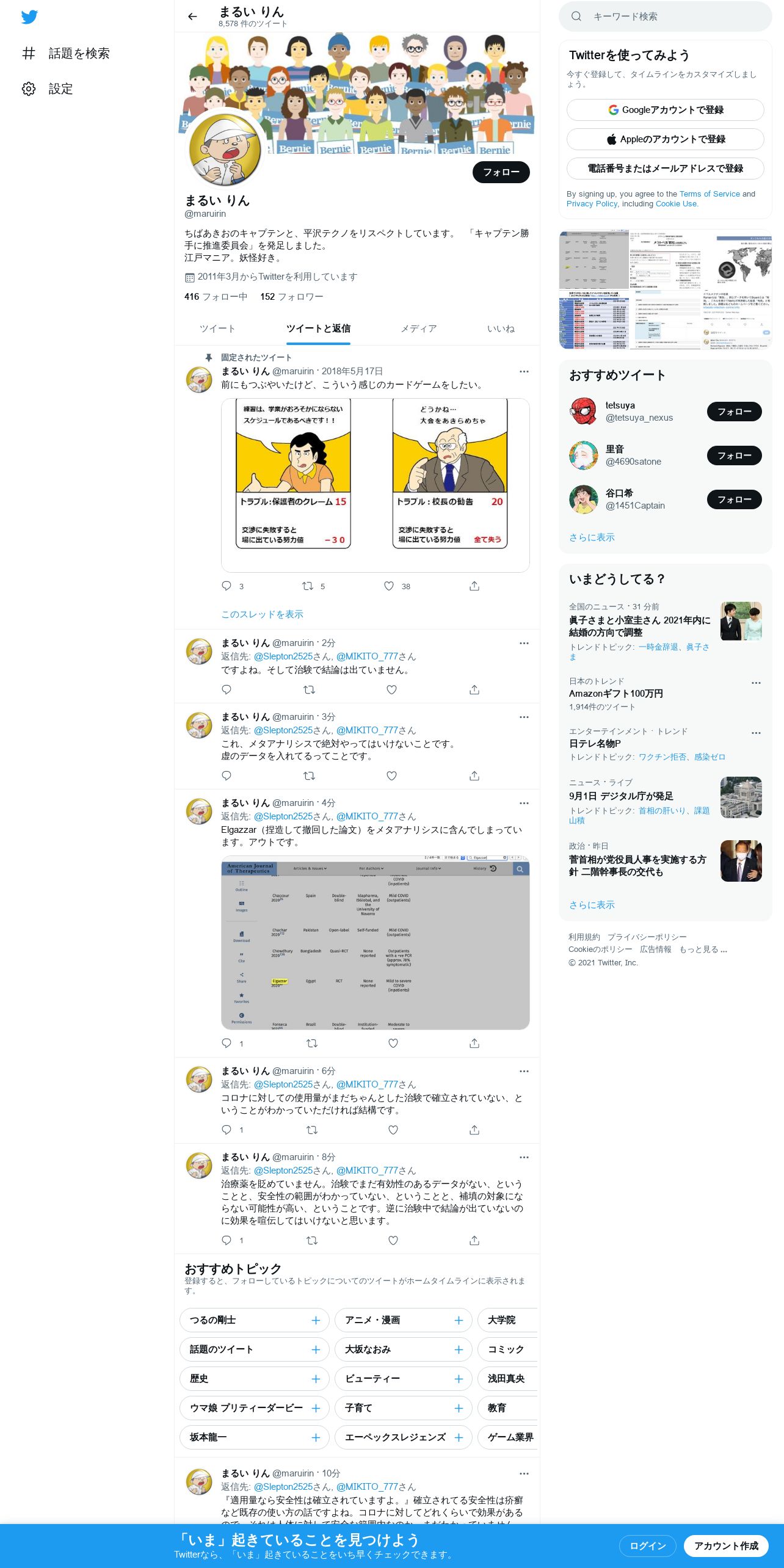The width and height of the screenshot is (784, 1568).
Task: Open more menu on 10分 tweet
Action: coord(524,1473)
